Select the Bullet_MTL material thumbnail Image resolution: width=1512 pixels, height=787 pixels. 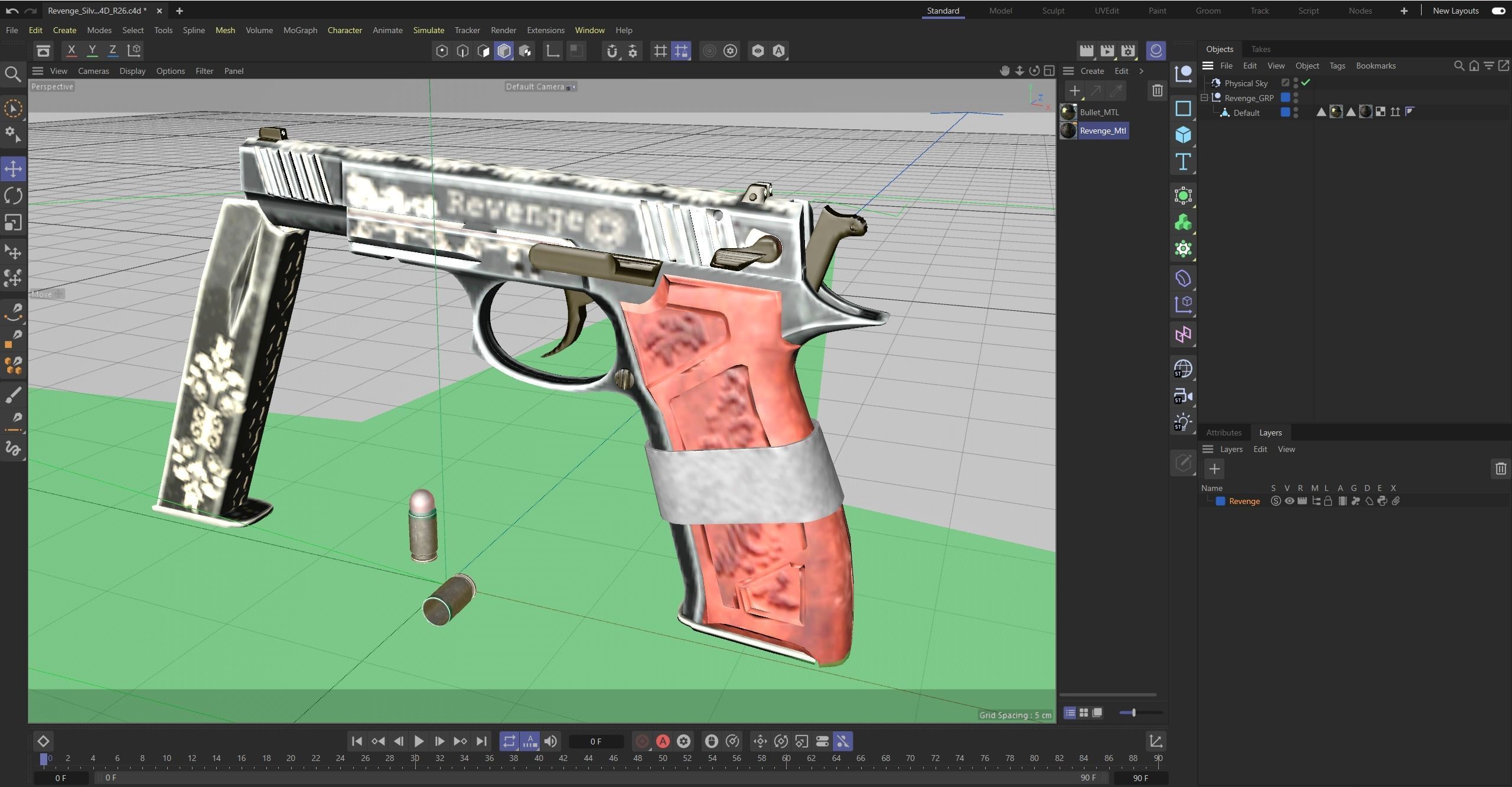coord(1068,112)
